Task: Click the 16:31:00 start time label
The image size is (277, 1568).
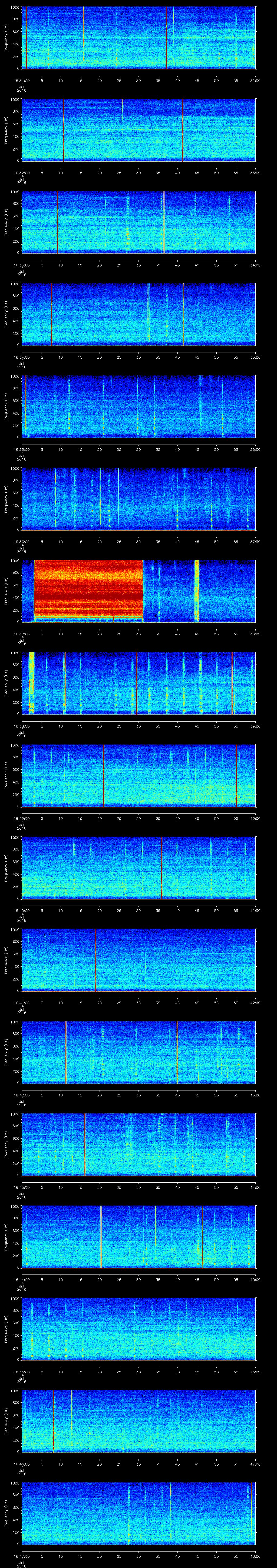Action: click(22, 80)
